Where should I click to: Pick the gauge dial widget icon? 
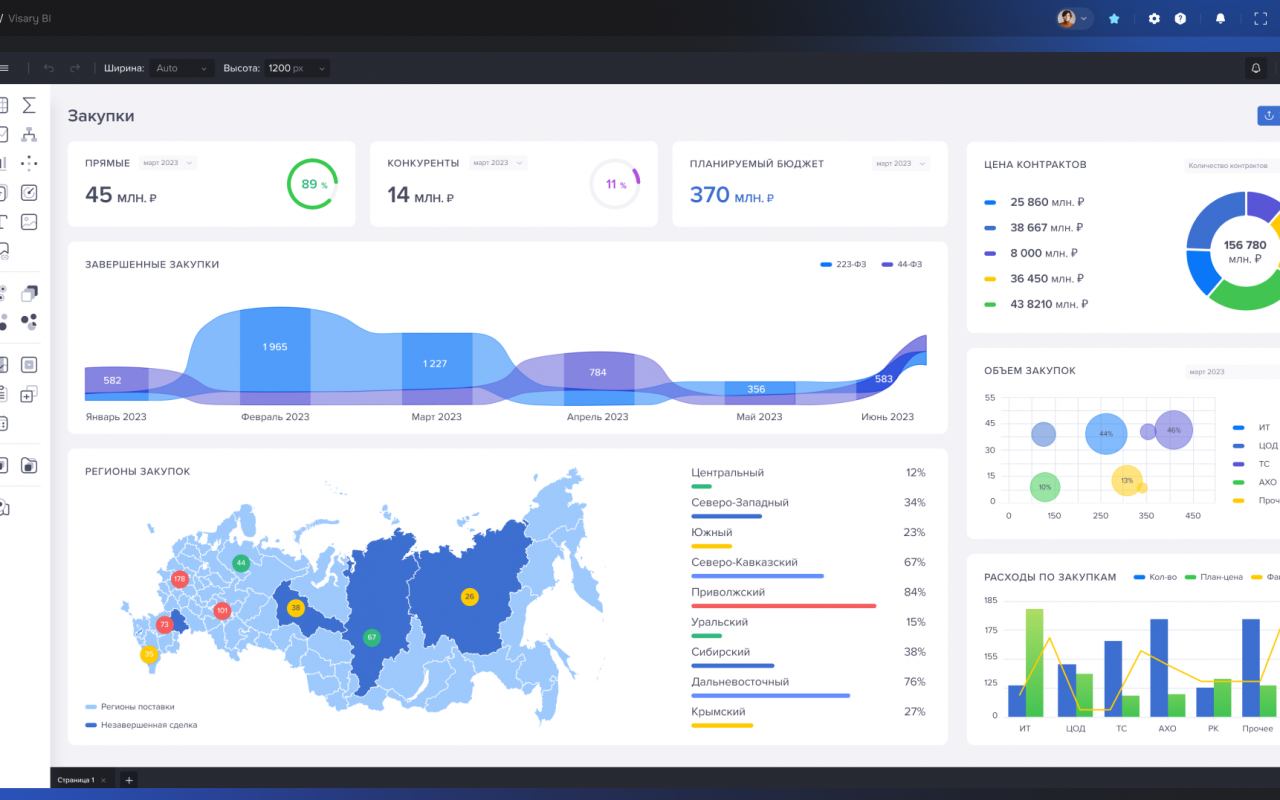29,192
